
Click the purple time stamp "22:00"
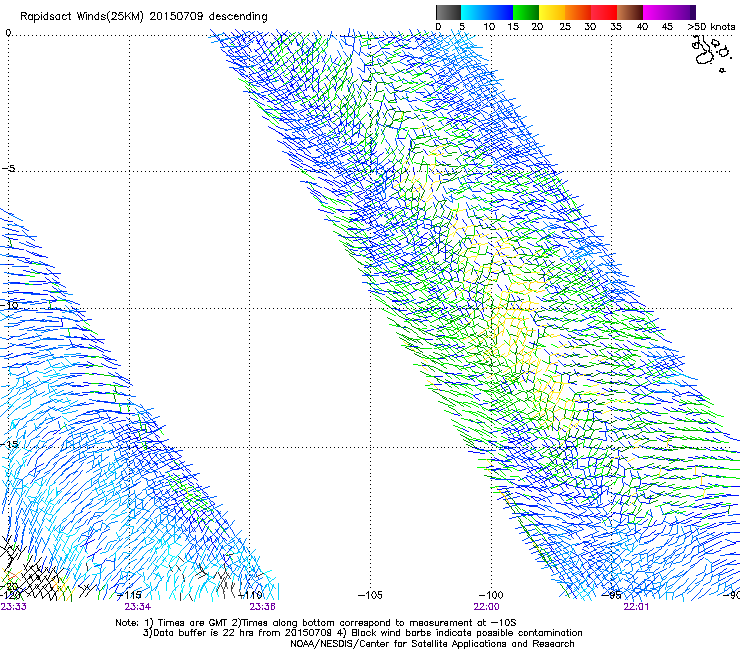(486, 606)
